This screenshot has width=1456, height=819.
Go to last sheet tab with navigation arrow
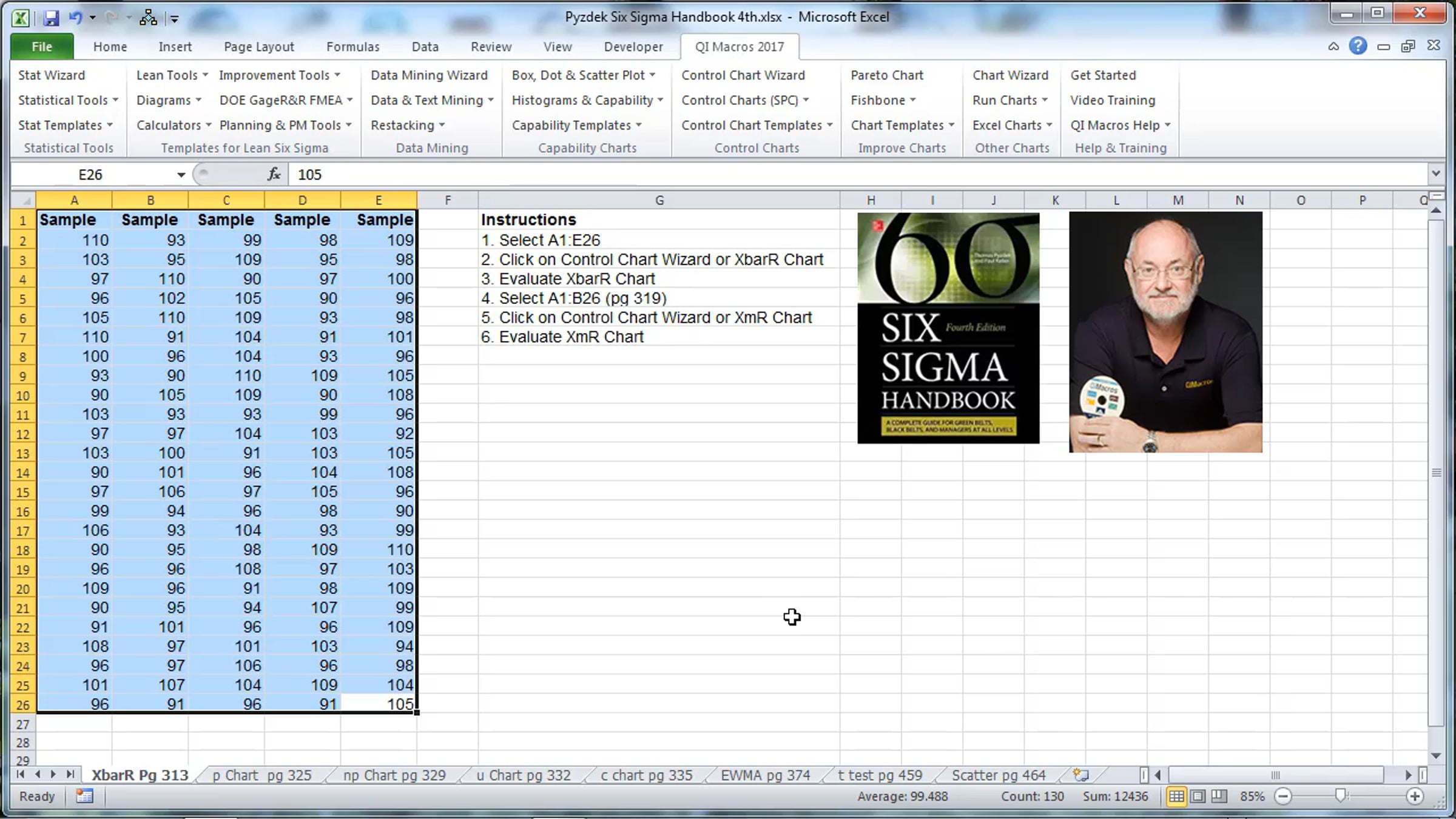click(x=70, y=774)
